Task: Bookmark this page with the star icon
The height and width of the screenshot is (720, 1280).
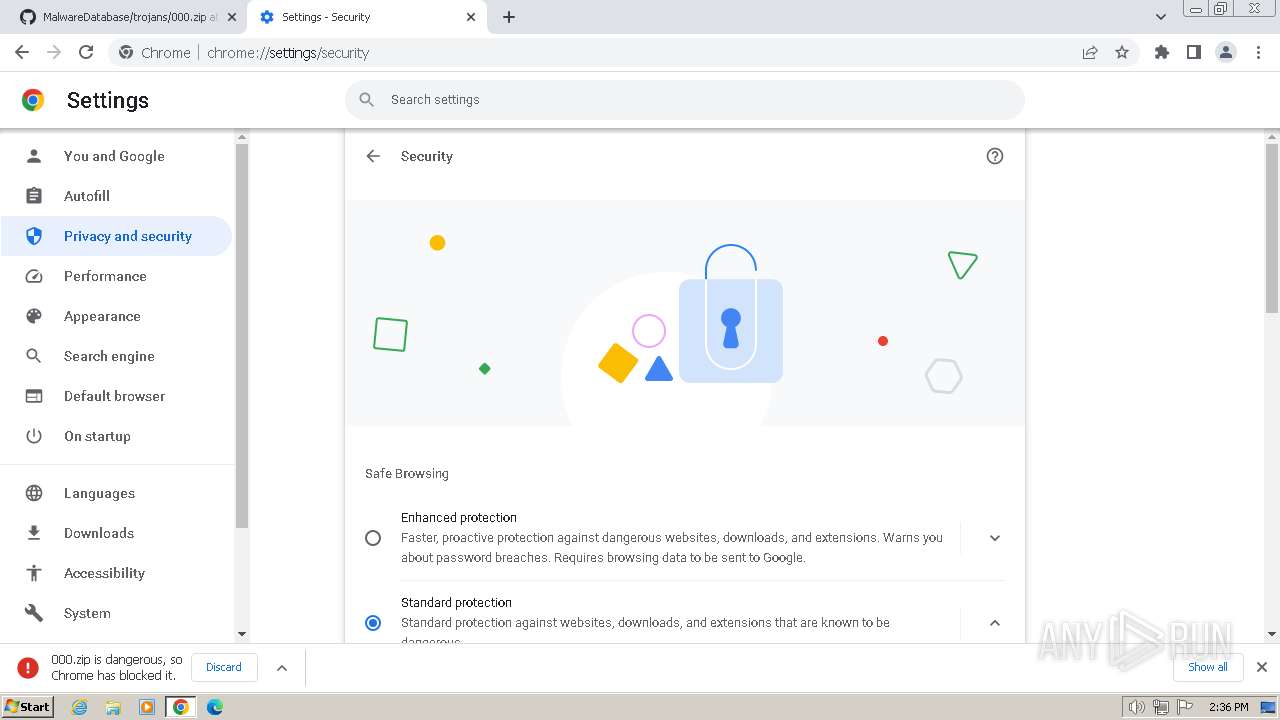Action: click(1122, 52)
